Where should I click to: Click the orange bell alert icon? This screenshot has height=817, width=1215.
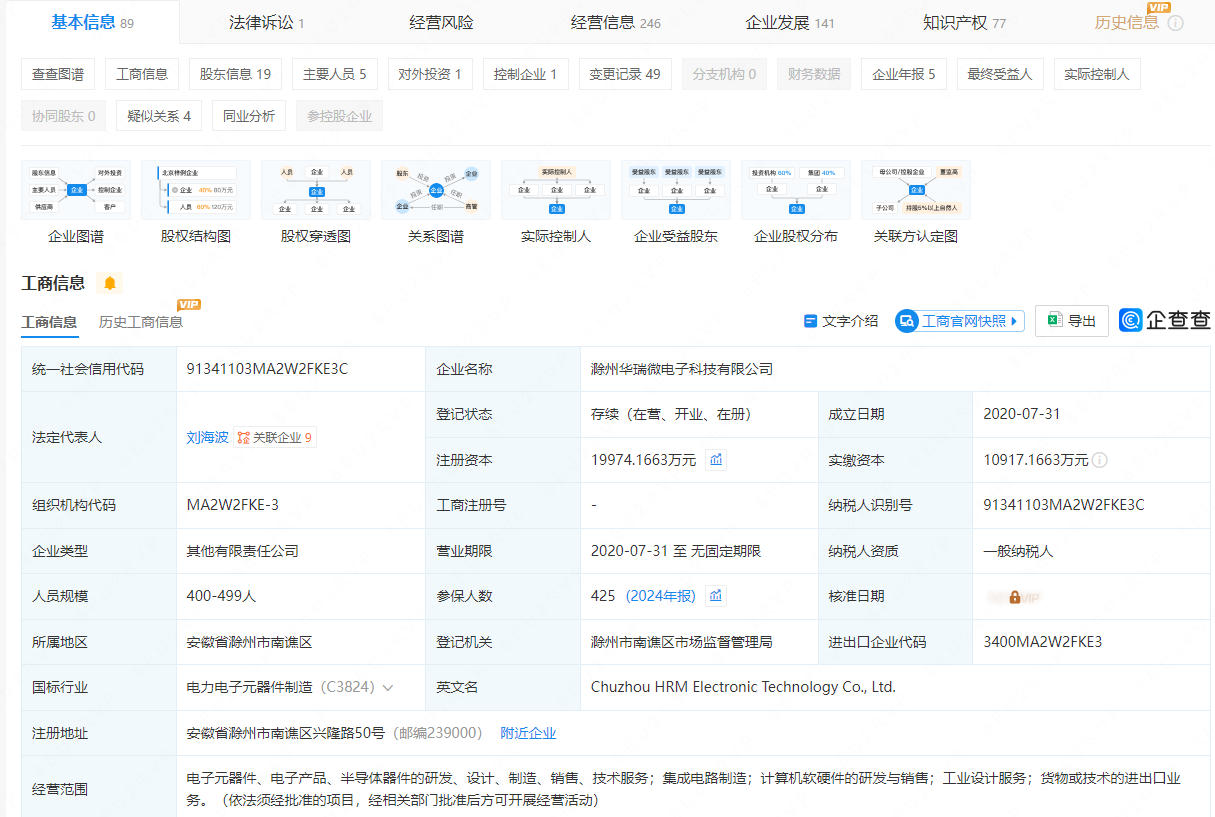(109, 283)
